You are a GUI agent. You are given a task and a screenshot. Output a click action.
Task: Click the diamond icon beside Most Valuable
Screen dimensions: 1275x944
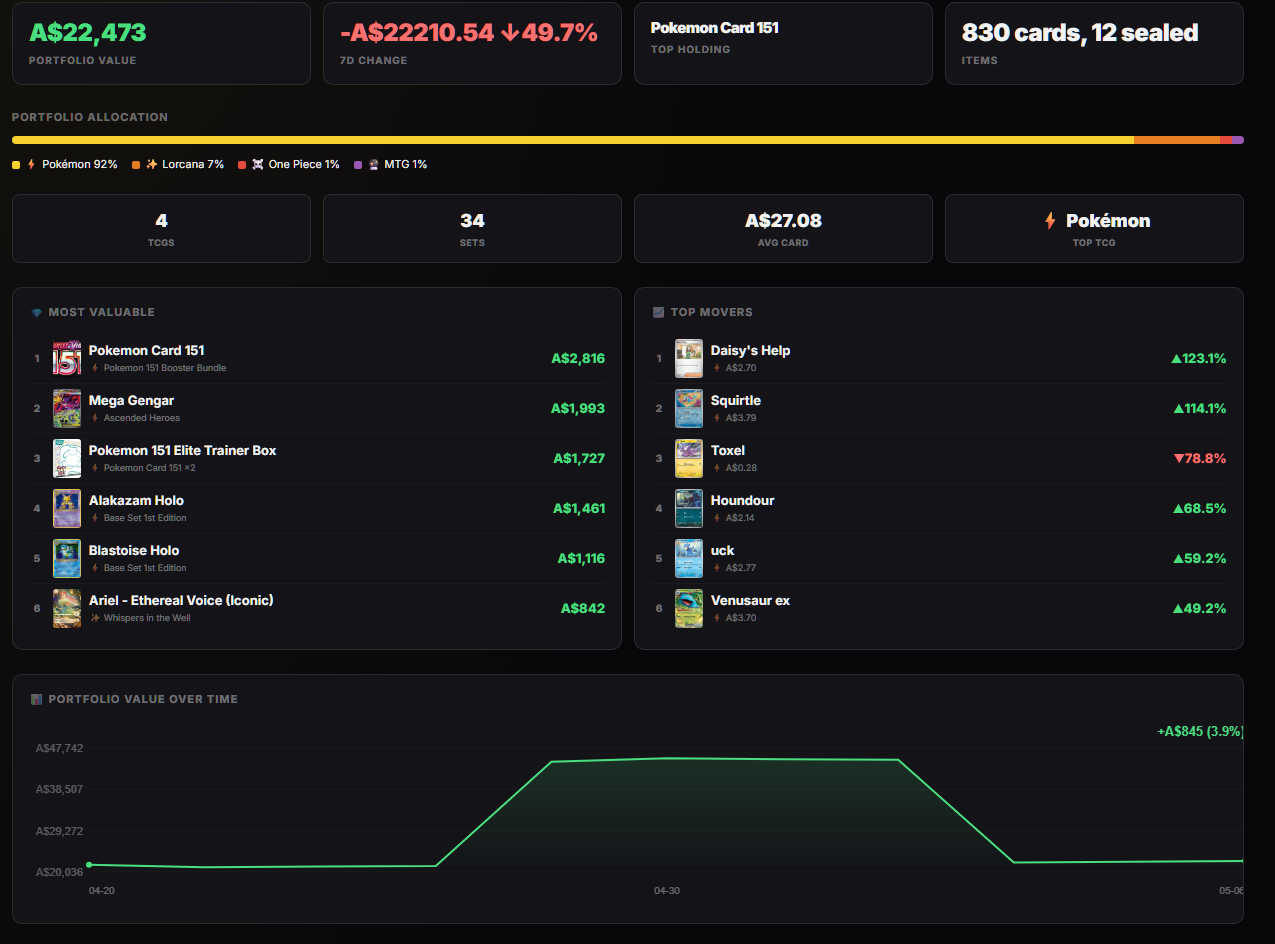pyautogui.click(x=37, y=312)
